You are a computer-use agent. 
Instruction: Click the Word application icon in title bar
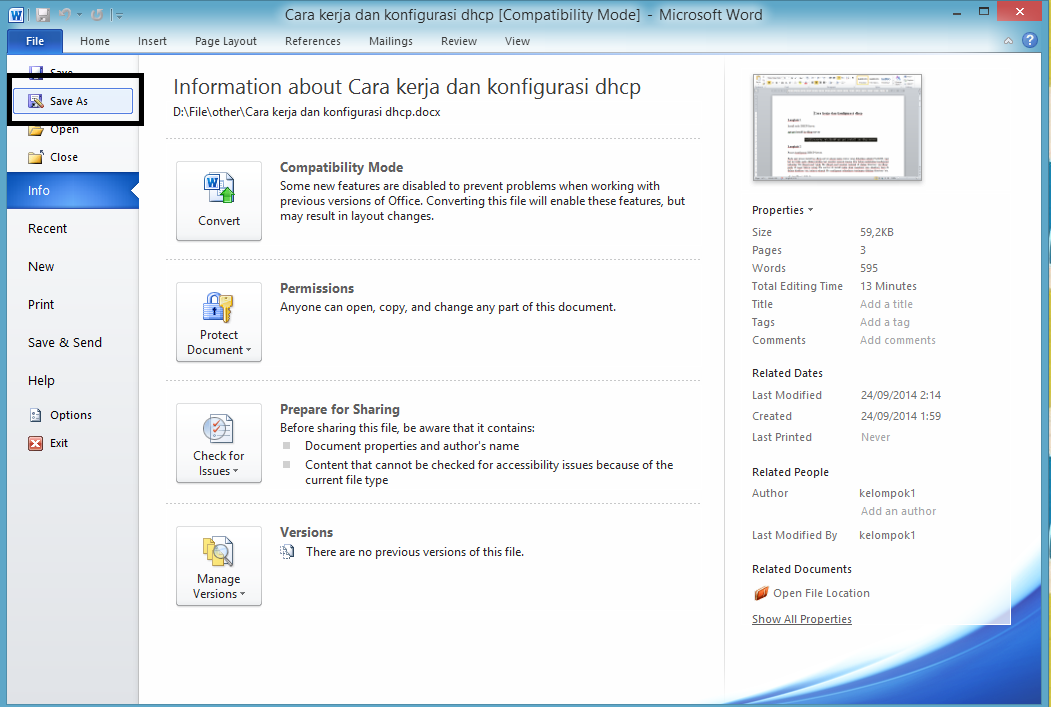(16, 14)
